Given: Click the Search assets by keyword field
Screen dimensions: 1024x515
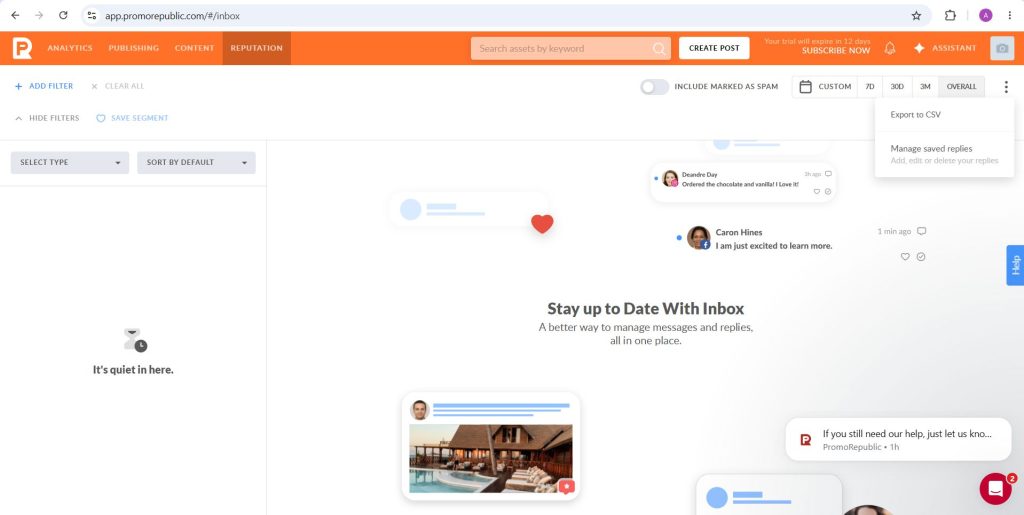Looking at the screenshot, I should 571,48.
